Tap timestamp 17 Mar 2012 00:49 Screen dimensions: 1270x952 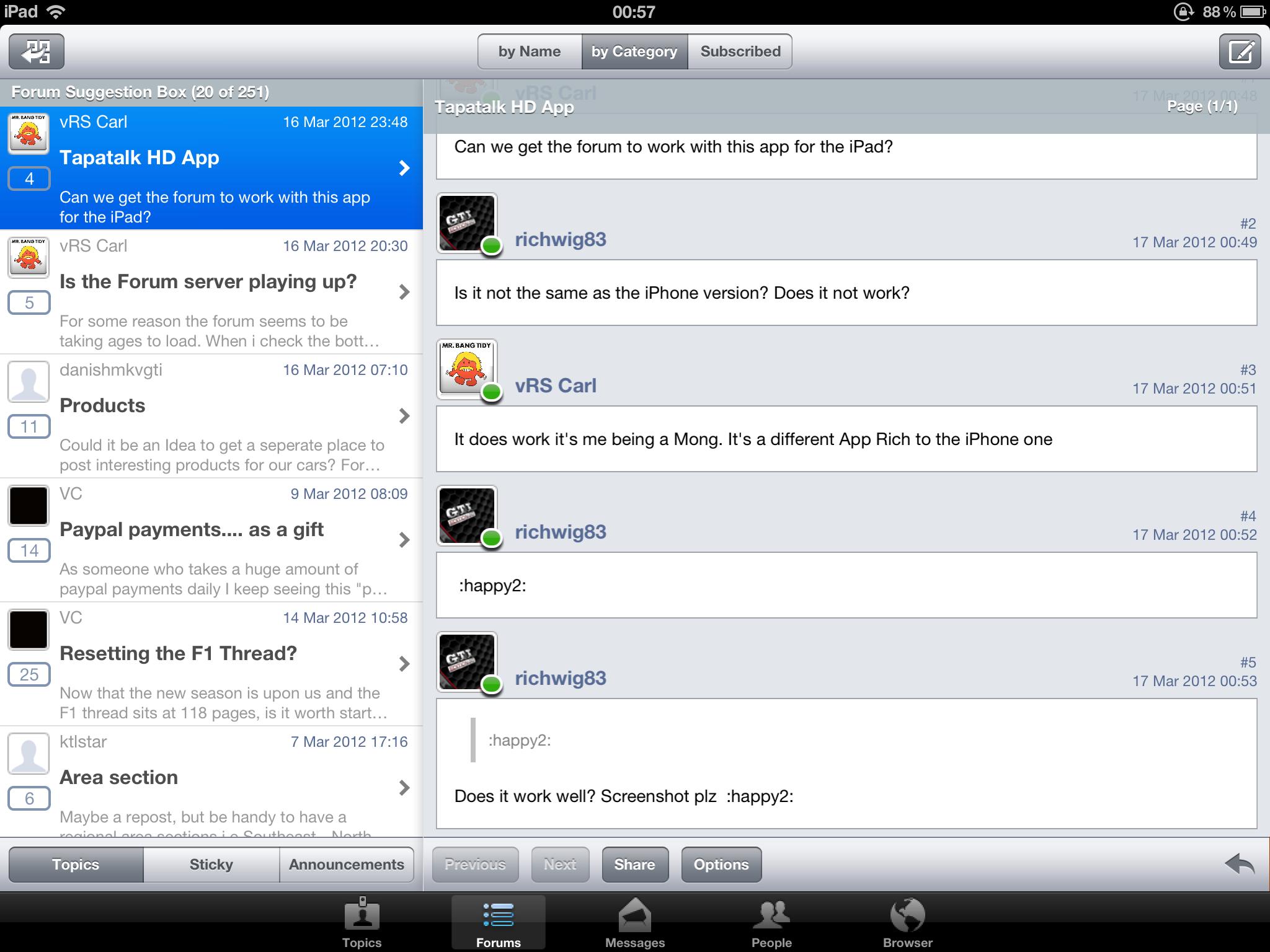pyautogui.click(x=1194, y=242)
